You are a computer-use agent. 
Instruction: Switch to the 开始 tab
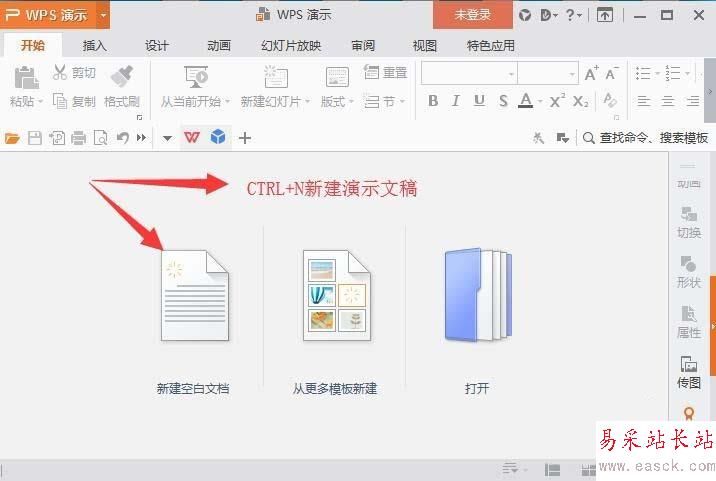[32, 46]
